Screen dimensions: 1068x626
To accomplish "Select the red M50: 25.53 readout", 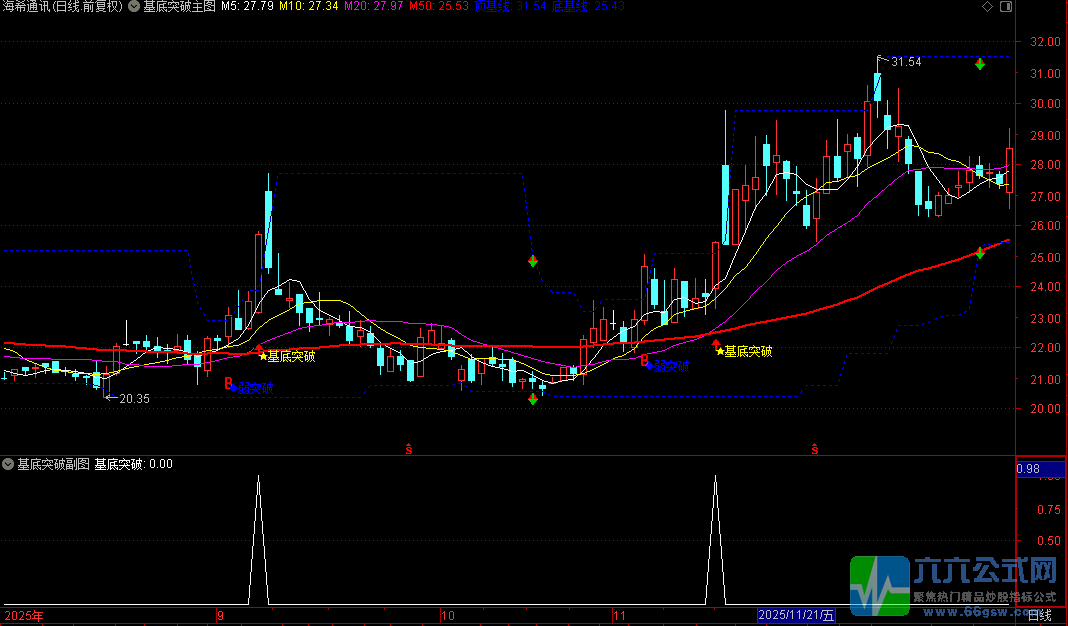I will tap(439, 6).
